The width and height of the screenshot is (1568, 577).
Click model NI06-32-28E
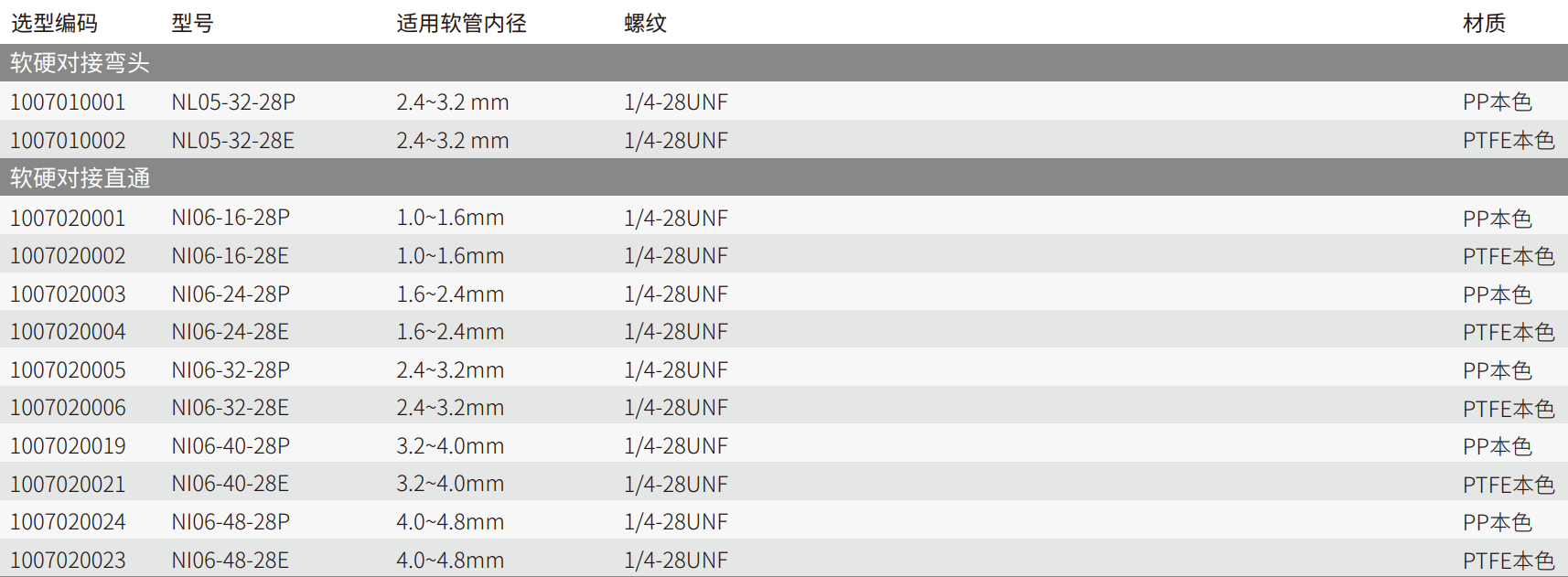point(230,408)
